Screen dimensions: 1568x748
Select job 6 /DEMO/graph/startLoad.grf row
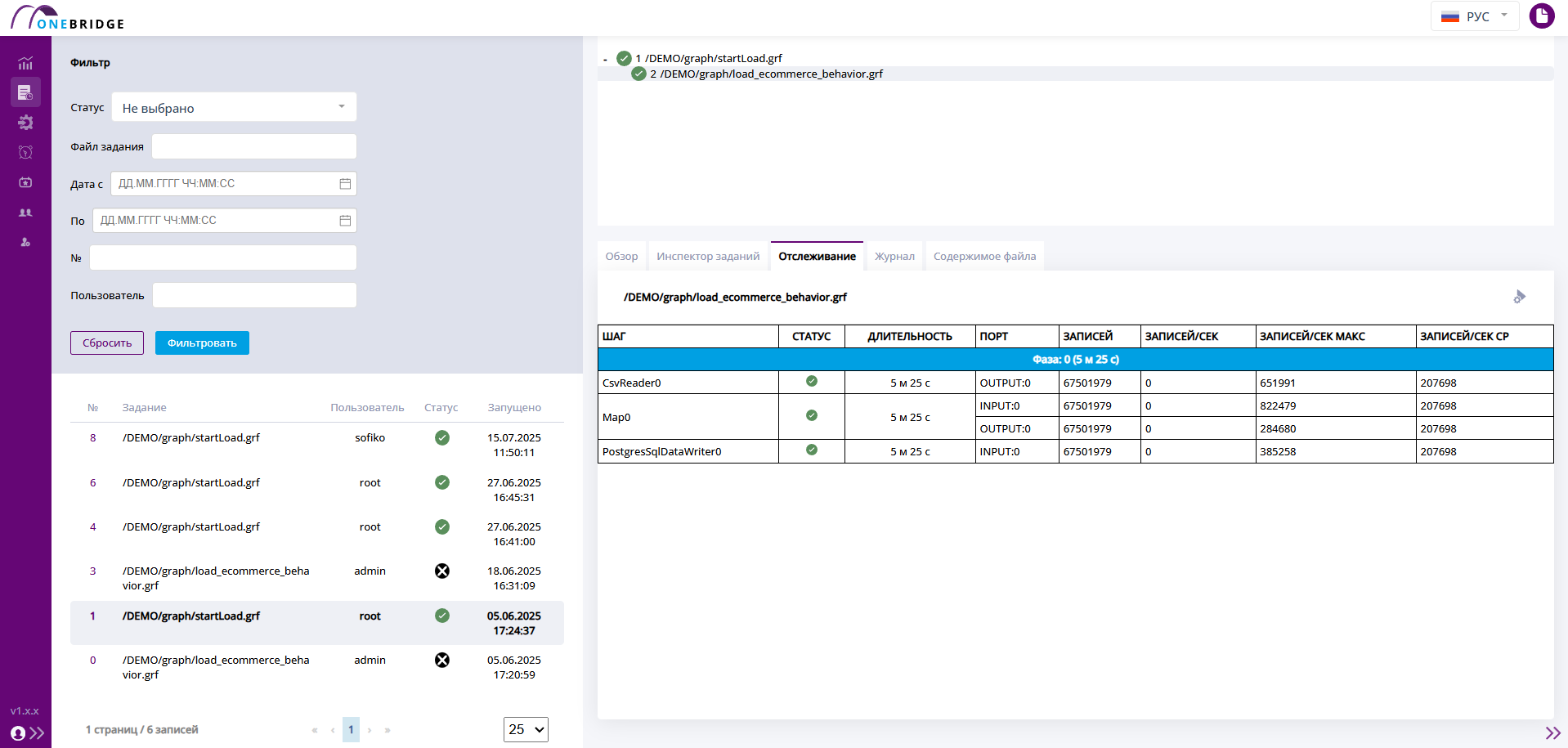(317, 490)
